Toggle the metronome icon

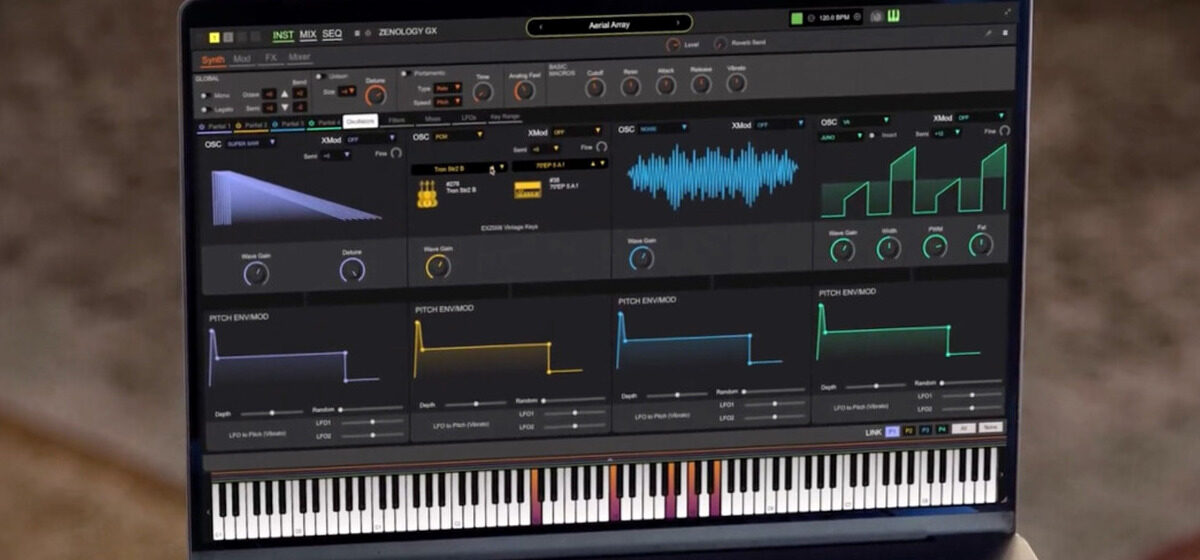coord(876,17)
